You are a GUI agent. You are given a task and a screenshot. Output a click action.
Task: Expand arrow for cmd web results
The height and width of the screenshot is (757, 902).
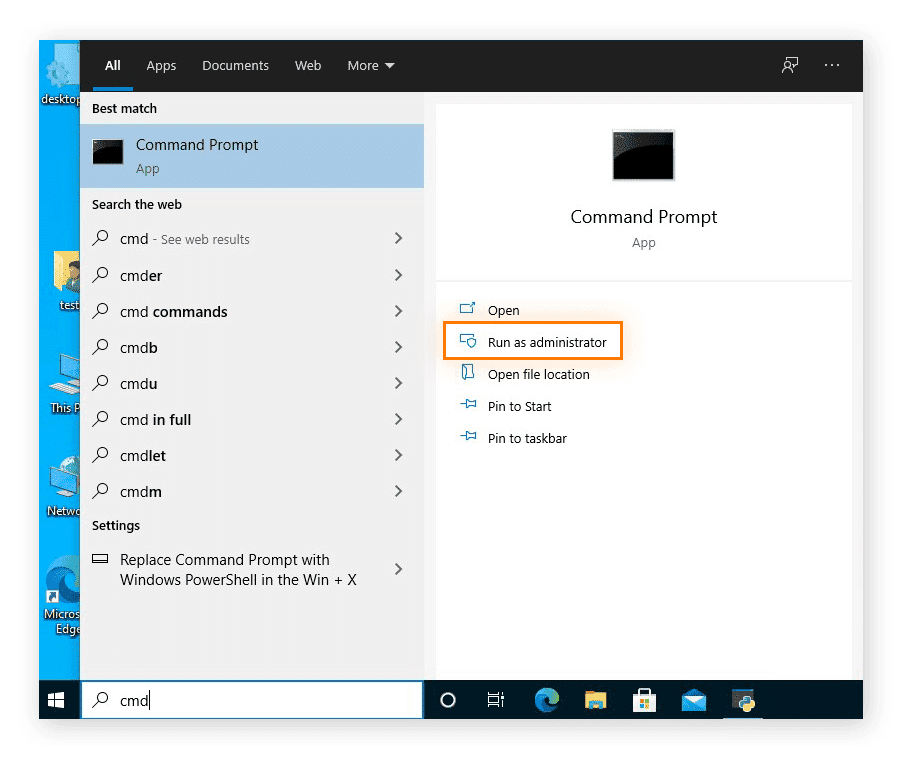click(398, 238)
